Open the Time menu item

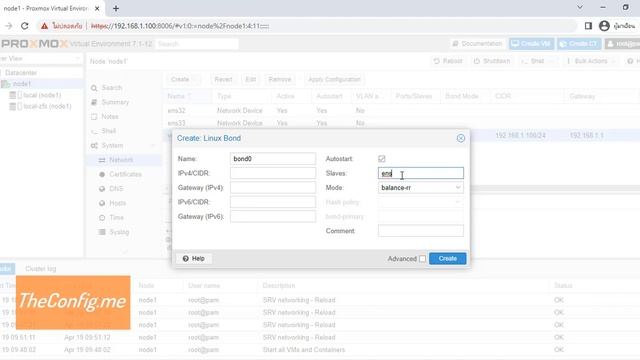116,218
